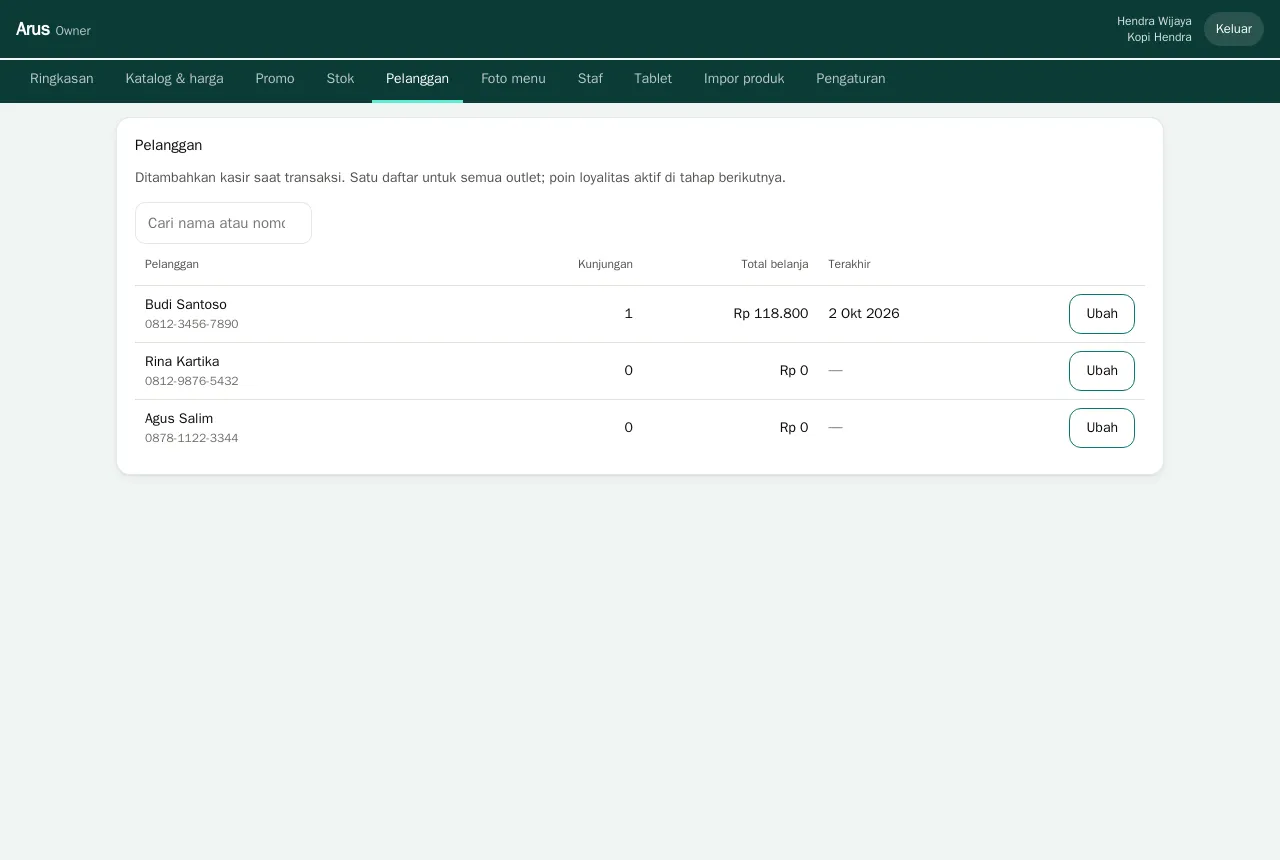Go to the Promo tab
Screen dimensions: 1280x860
[275, 79]
